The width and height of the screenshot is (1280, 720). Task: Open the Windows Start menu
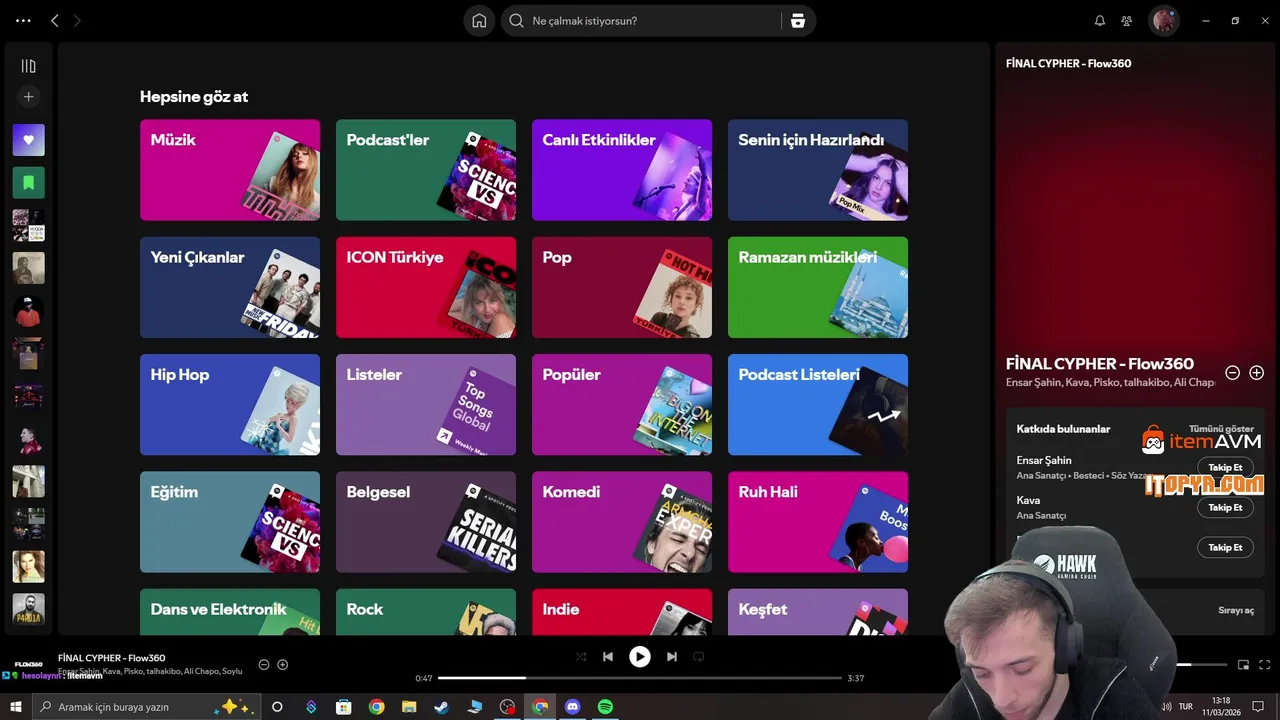(16, 707)
